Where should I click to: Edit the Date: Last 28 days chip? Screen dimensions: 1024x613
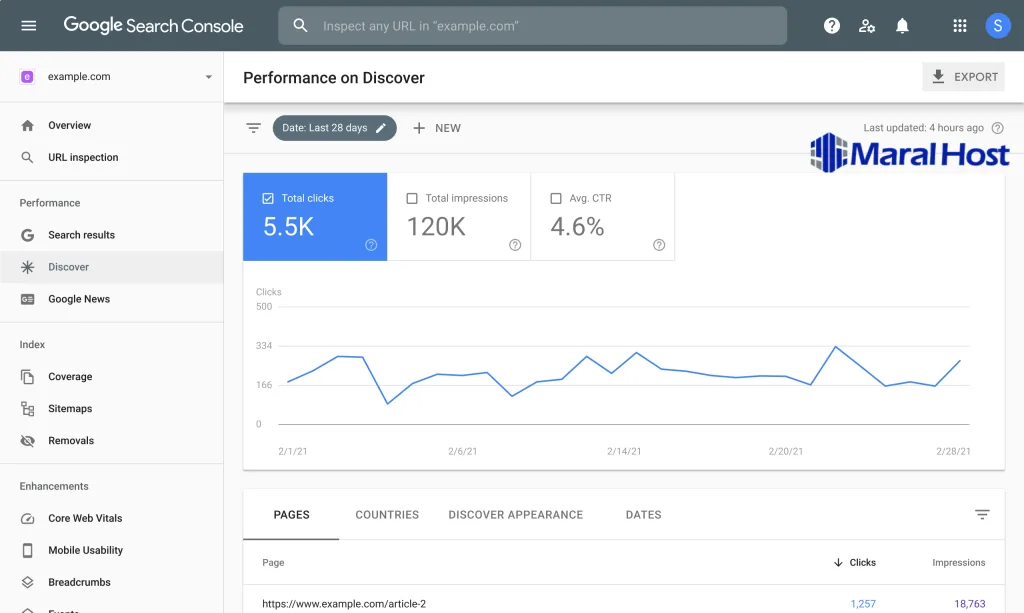coord(334,128)
